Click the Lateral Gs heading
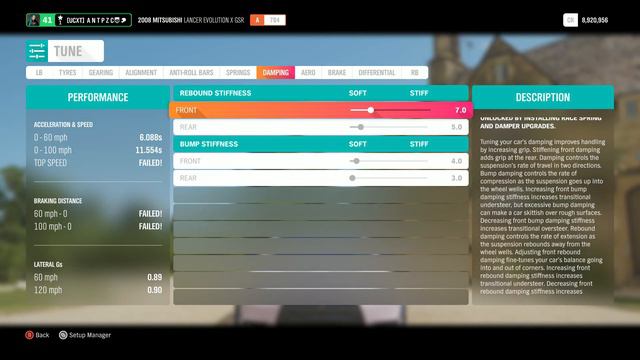 click(48, 264)
